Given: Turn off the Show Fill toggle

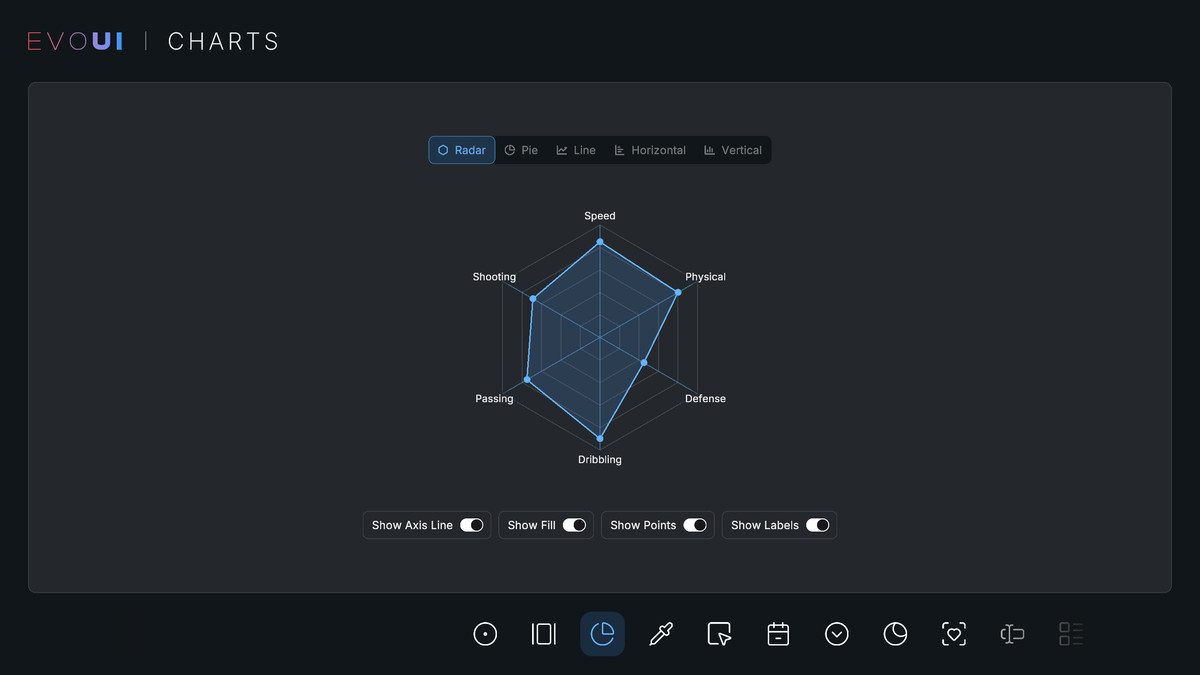Looking at the screenshot, I should point(574,524).
